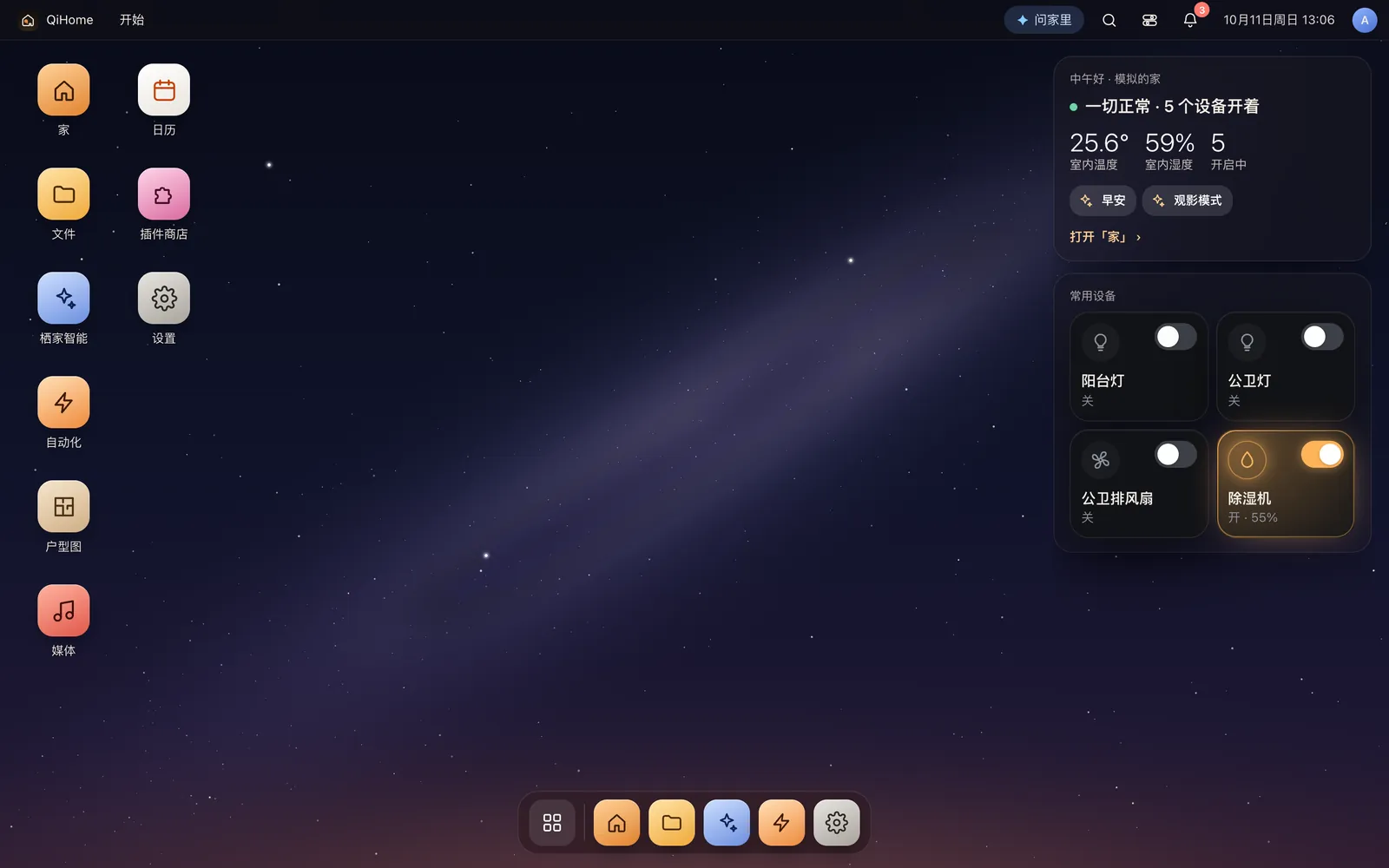Screen dimensions: 1389x868
Task: Toggle the 阳台灯 switch on
Action: tap(1175, 337)
